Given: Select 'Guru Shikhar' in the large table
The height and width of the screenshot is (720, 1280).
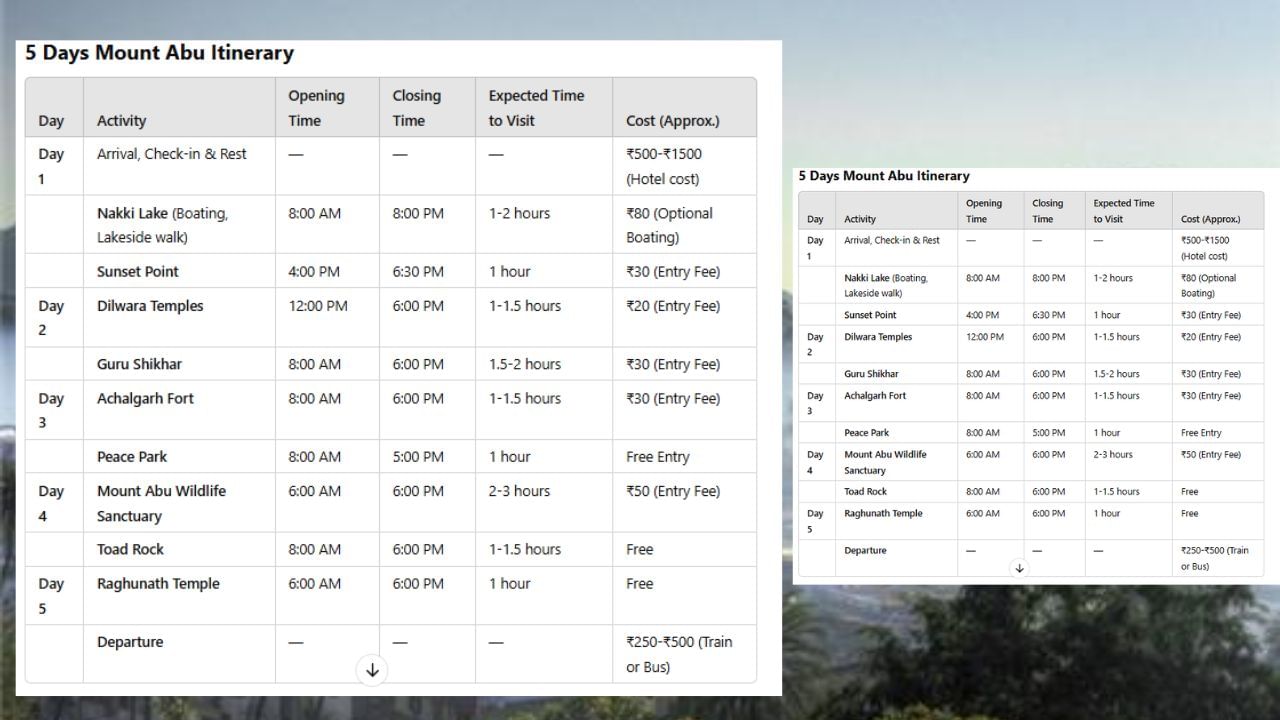Looking at the screenshot, I should (x=139, y=364).
